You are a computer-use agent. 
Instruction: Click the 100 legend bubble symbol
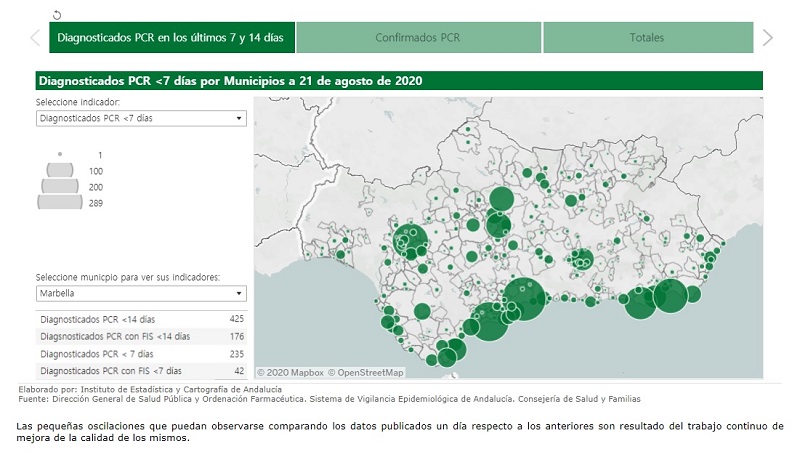coord(60,170)
